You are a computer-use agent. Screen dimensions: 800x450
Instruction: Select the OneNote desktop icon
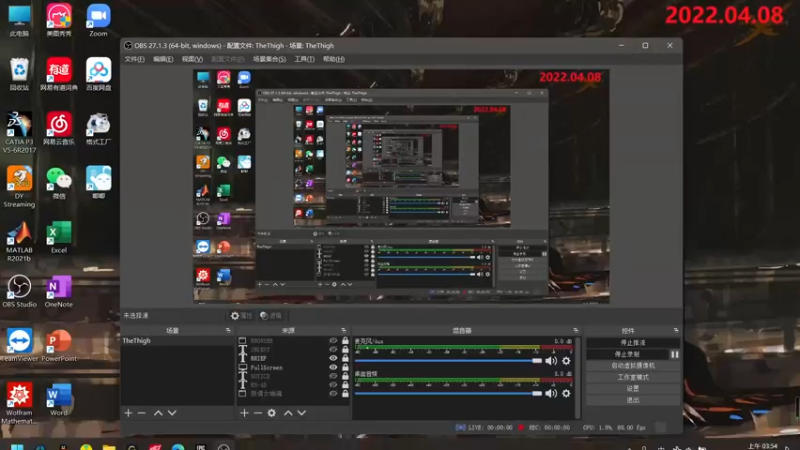point(59,292)
